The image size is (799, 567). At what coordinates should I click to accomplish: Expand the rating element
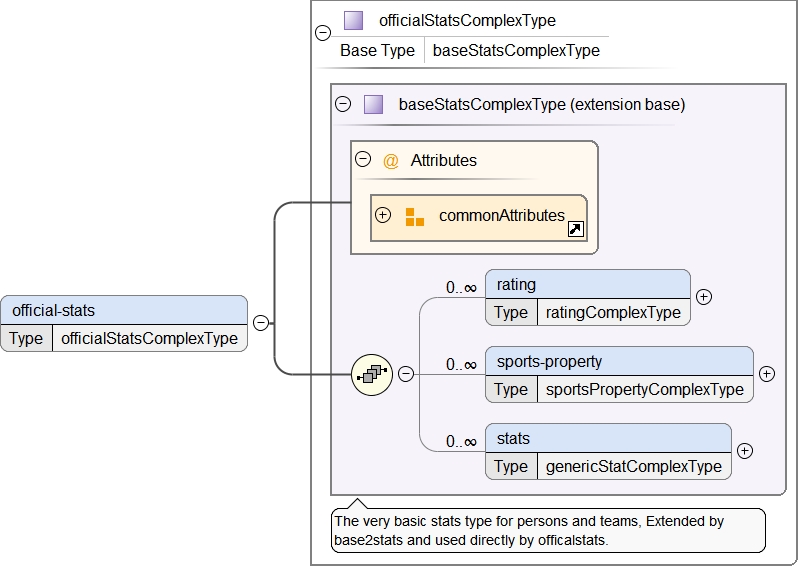703,297
